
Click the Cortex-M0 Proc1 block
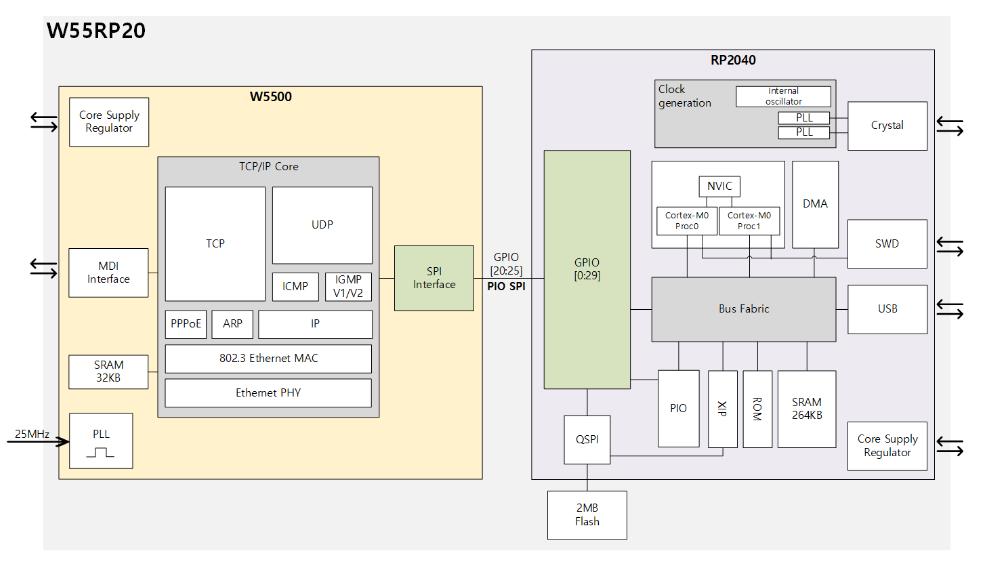pyautogui.click(x=749, y=221)
